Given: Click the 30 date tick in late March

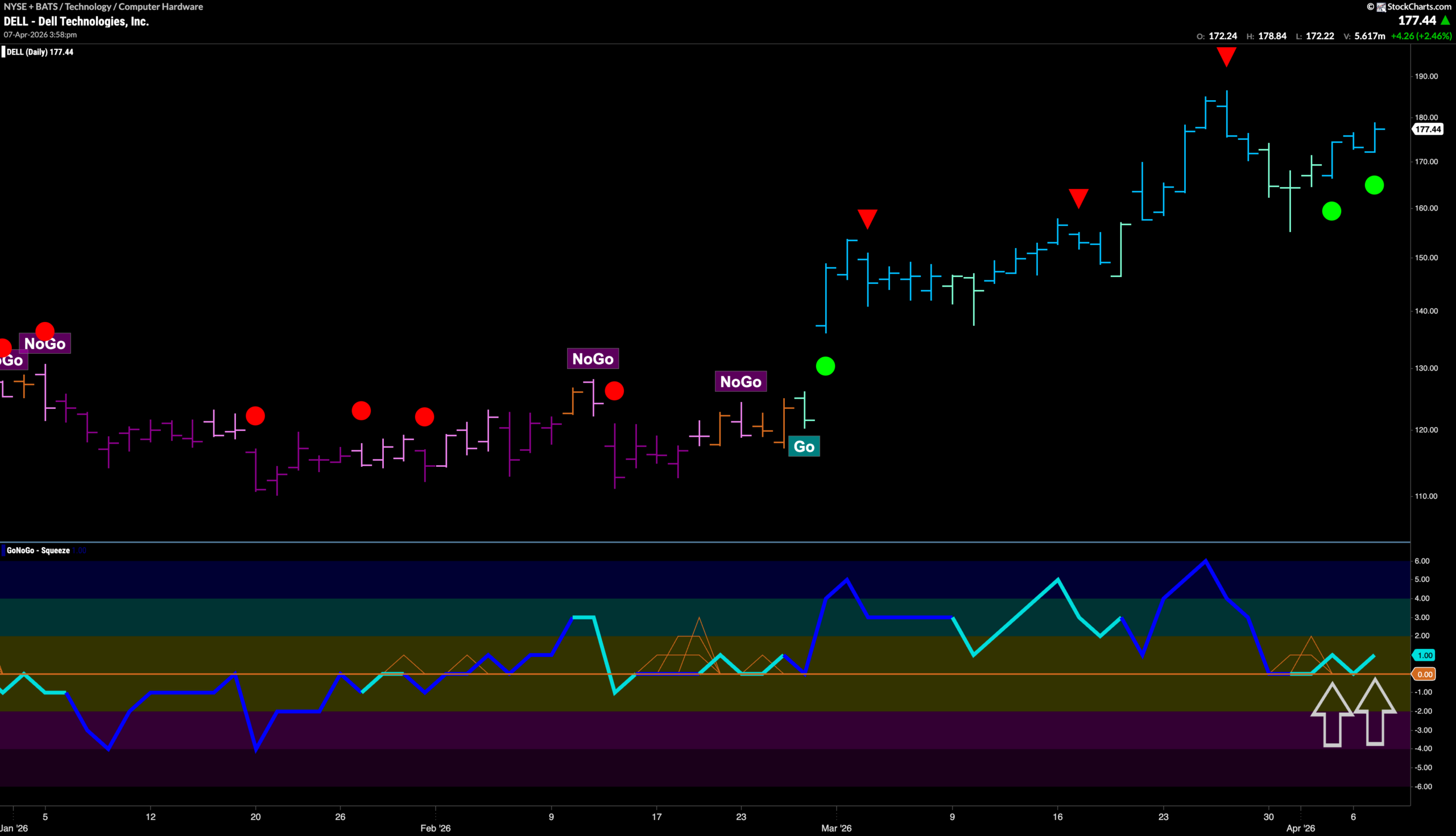Looking at the screenshot, I should point(1269,817).
